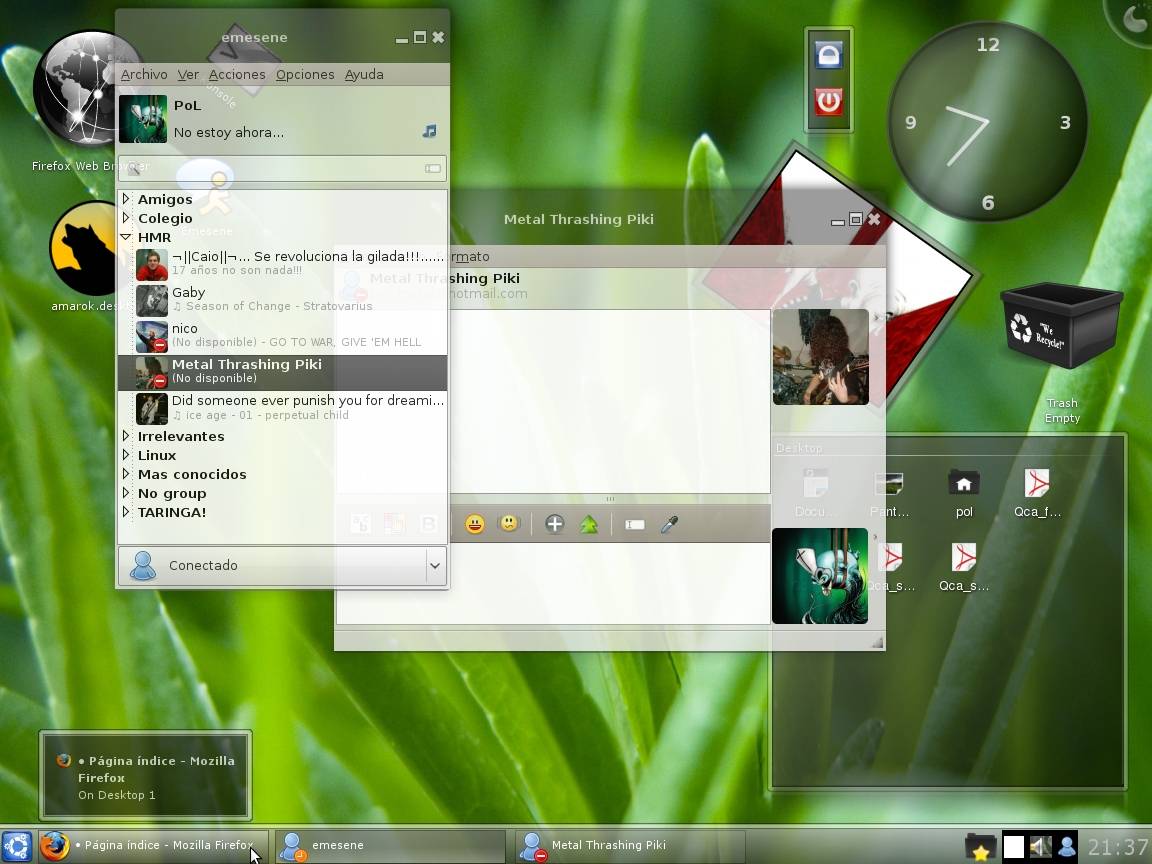The height and width of the screenshot is (864, 1152).
Task: Click the chat message input area
Action: click(x=553, y=583)
